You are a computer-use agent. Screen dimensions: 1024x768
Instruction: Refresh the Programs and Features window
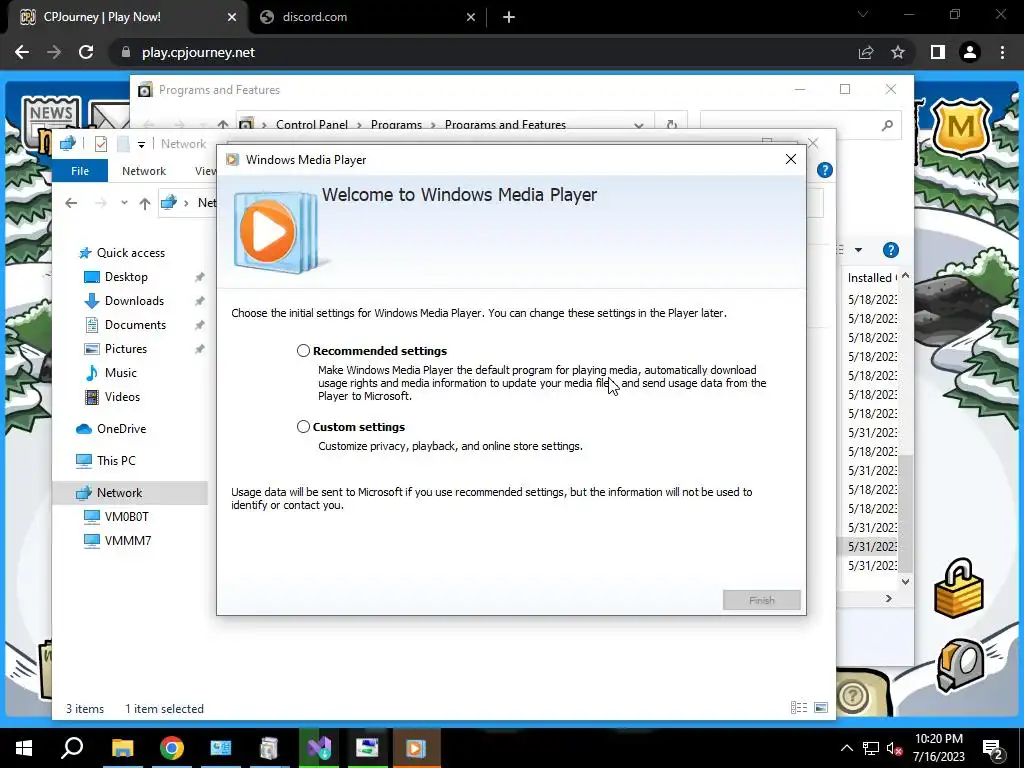[671, 125]
